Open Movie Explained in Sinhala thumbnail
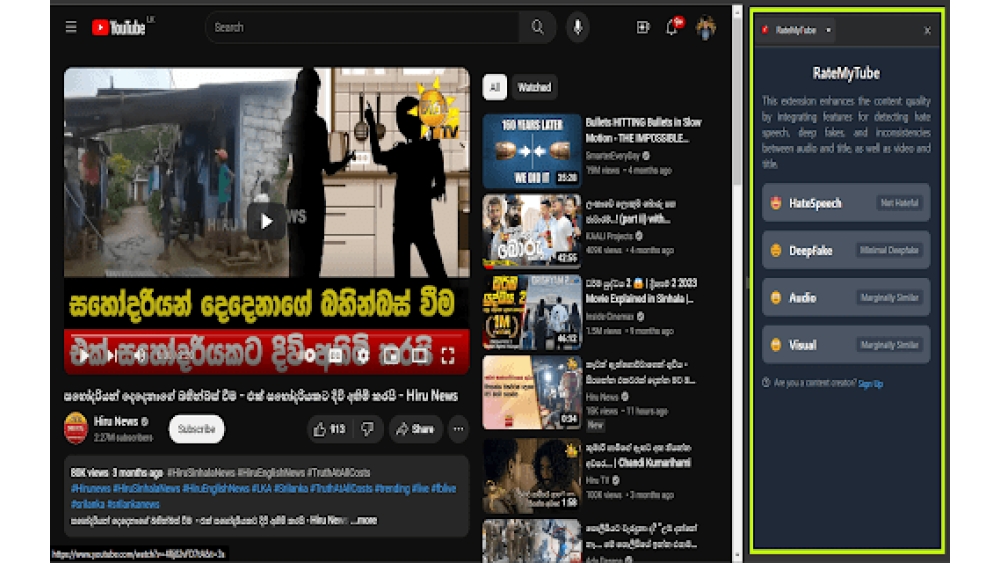Image resolution: width=1000 pixels, height=563 pixels. coord(532,312)
